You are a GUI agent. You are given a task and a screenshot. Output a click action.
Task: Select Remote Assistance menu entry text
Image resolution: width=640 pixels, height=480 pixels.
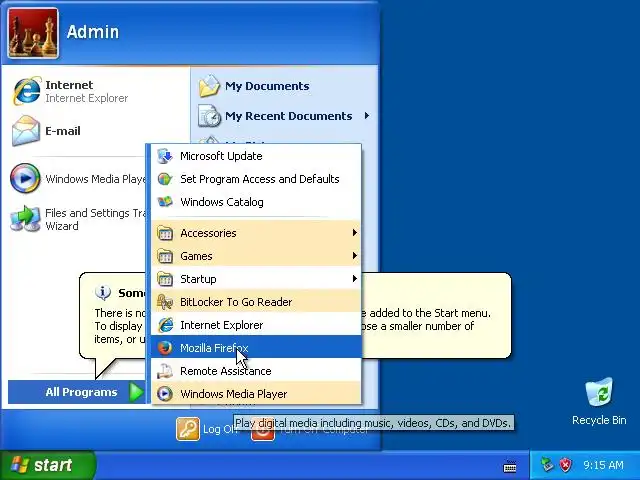226,371
